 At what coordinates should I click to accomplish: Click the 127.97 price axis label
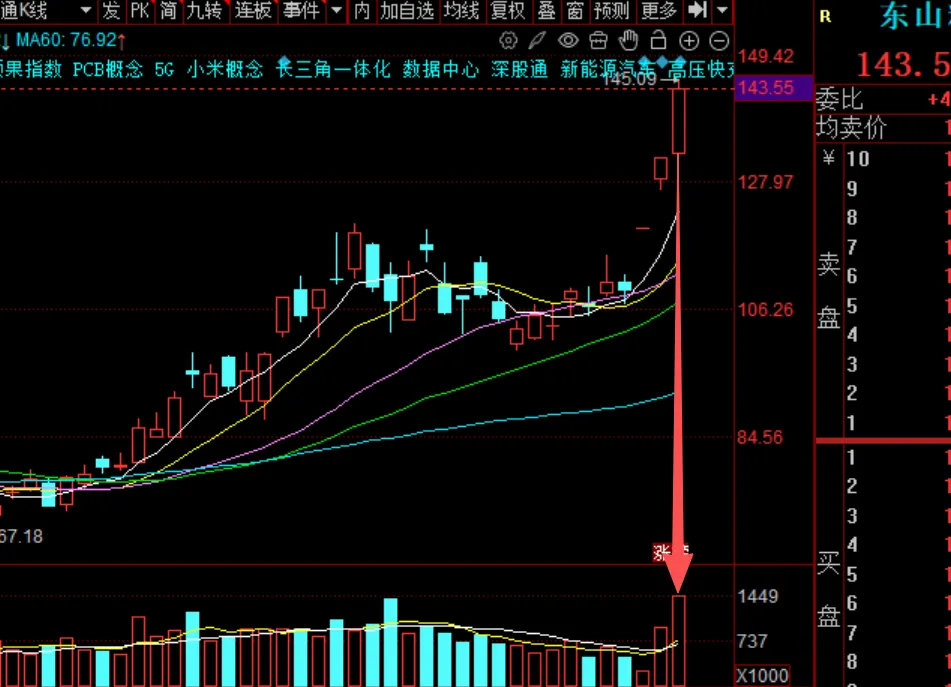[765, 182]
